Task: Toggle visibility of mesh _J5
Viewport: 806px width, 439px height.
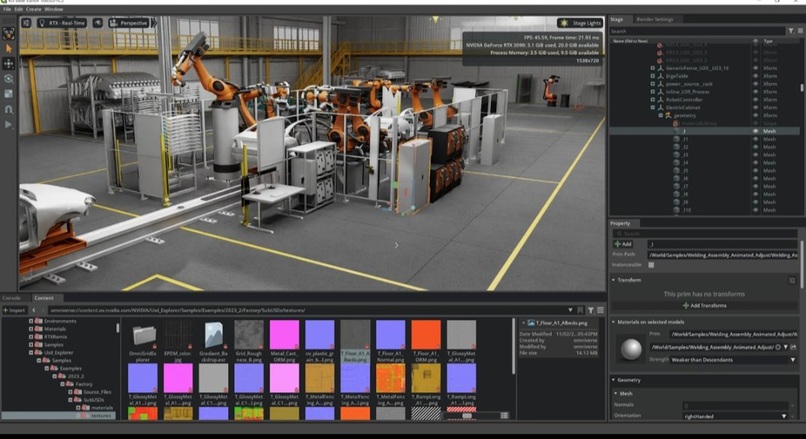Action: (755, 171)
